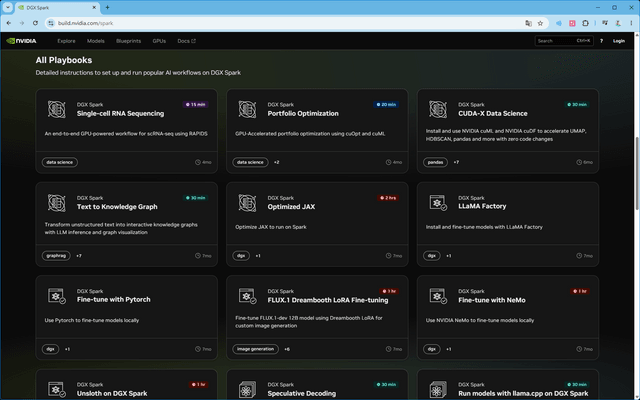Image resolution: width=640 pixels, height=400 pixels.
Task: Click the Single-cell RNA Sequencing card icon
Action: click(56, 109)
